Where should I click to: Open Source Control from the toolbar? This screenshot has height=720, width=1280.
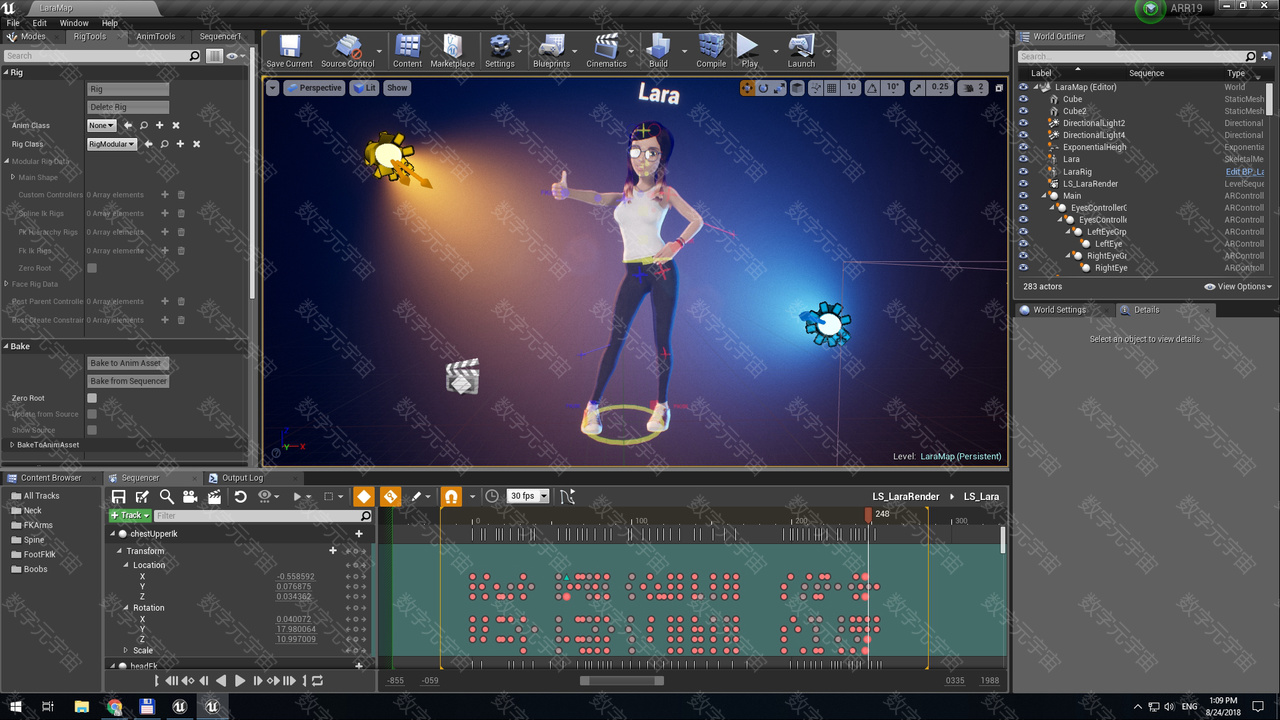pyautogui.click(x=348, y=50)
